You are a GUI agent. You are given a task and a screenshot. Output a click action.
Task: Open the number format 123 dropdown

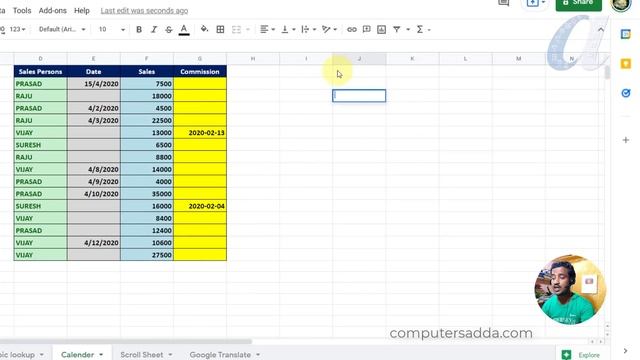[x=17, y=29]
